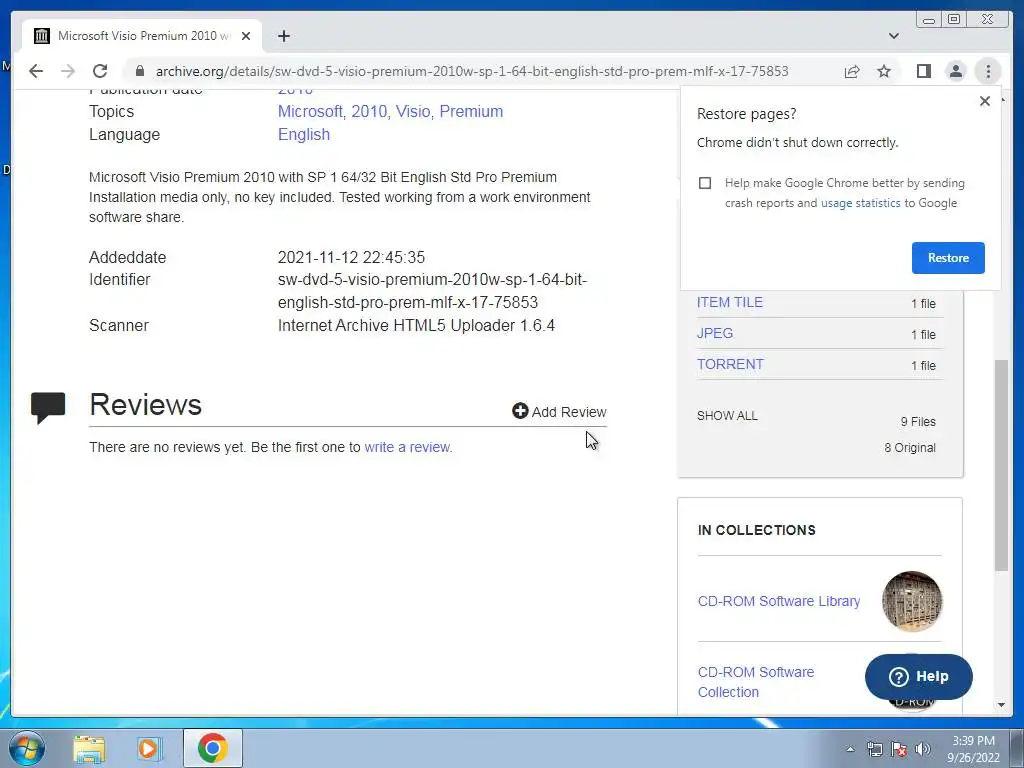1024x768 pixels.
Task: Click Addeddate value 2021-11-12 22:45:35
Action: [x=351, y=257]
